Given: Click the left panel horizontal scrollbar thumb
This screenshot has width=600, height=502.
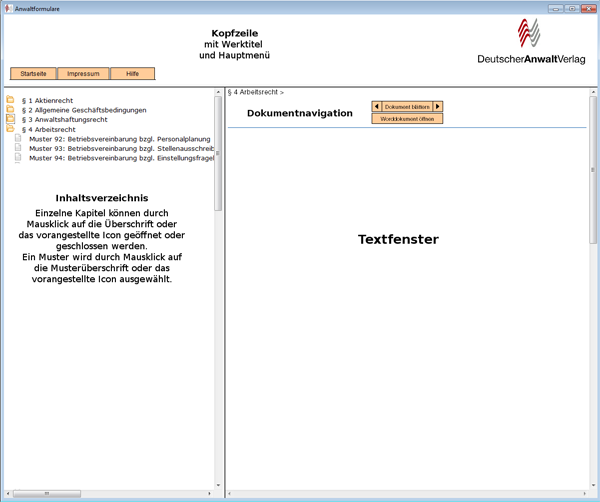Looking at the screenshot, I should pos(47,493).
